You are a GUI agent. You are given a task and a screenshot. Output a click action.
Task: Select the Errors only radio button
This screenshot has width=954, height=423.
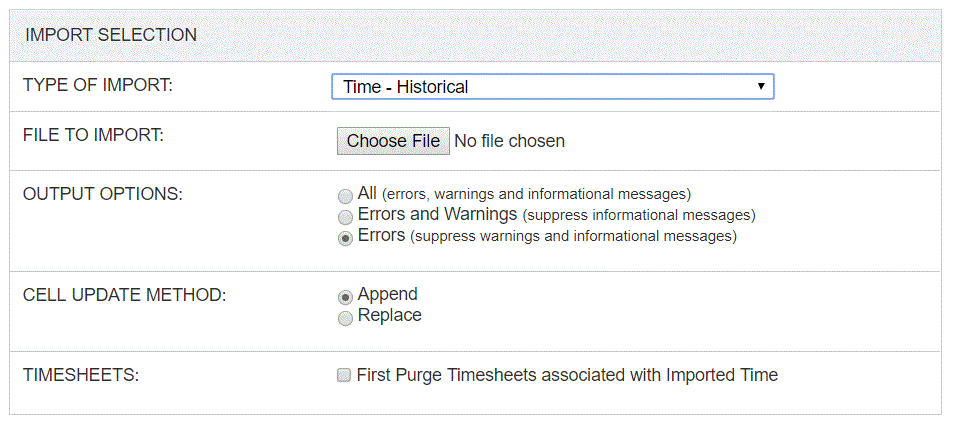(x=345, y=238)
